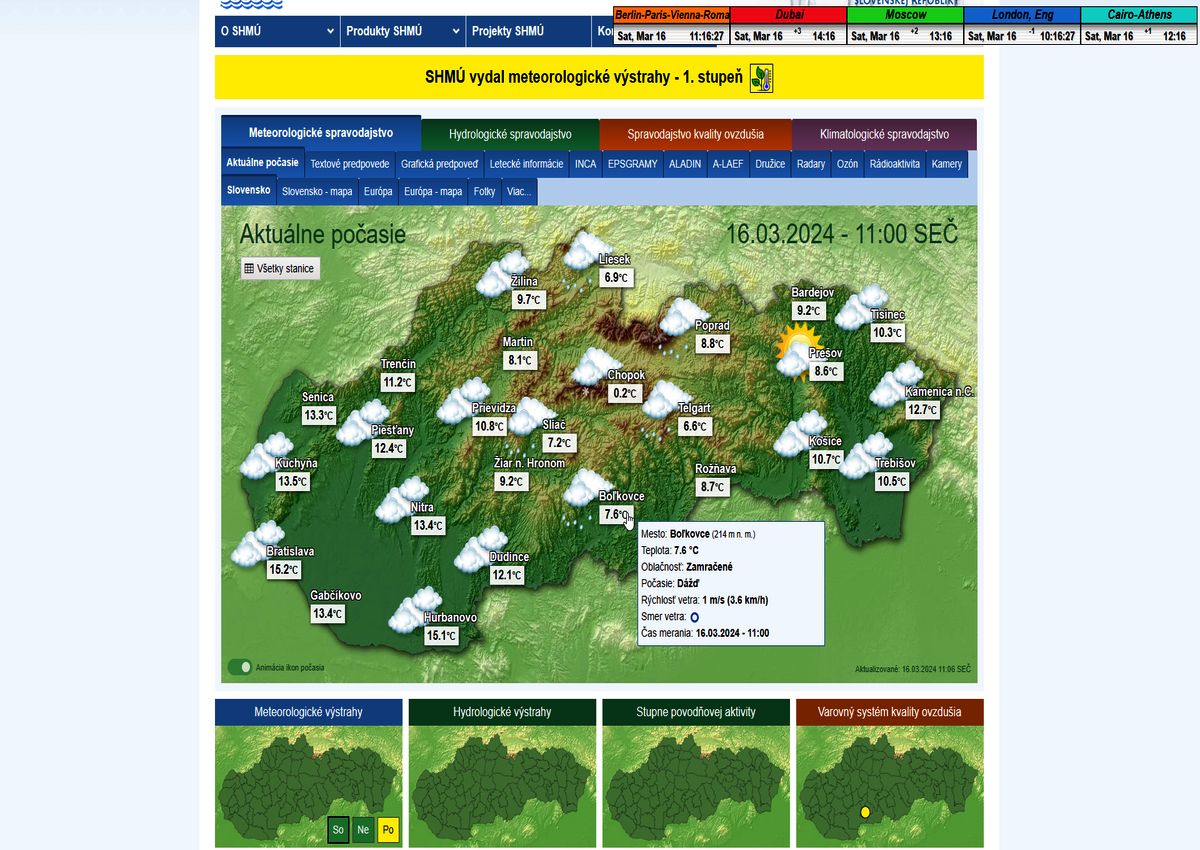Image resolution: width=1200 pixels, height=850 pixels.
Task: Expand the 'Produkty SHMÚ' dropdown menu
Action: [403, 31]
